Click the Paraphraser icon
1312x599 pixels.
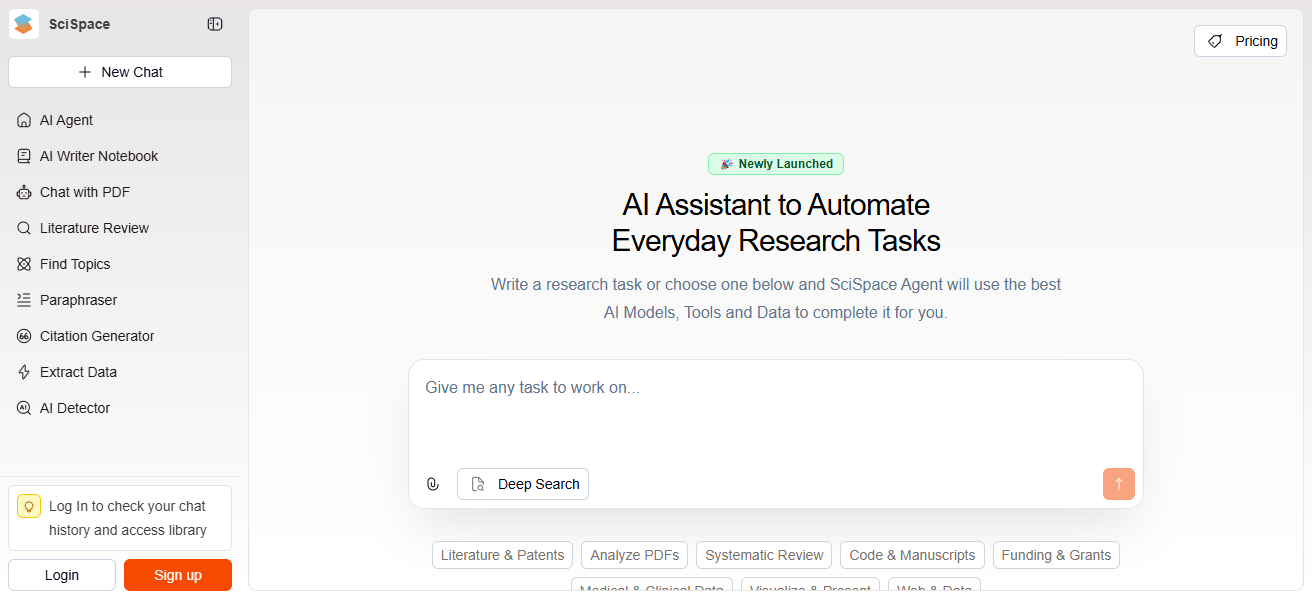(x=24, y=300)
